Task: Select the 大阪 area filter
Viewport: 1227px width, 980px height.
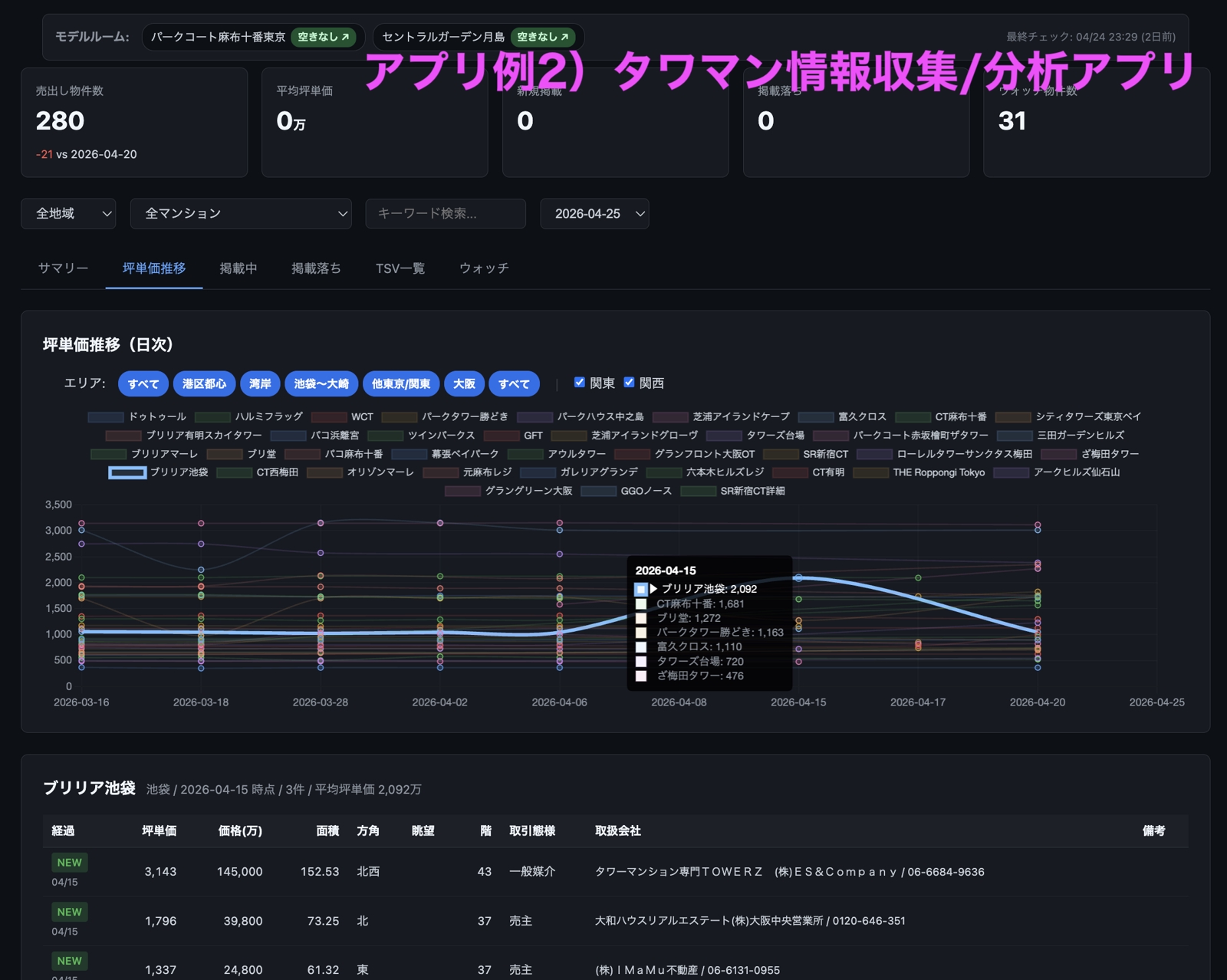Action: click(x=465, y=383)
